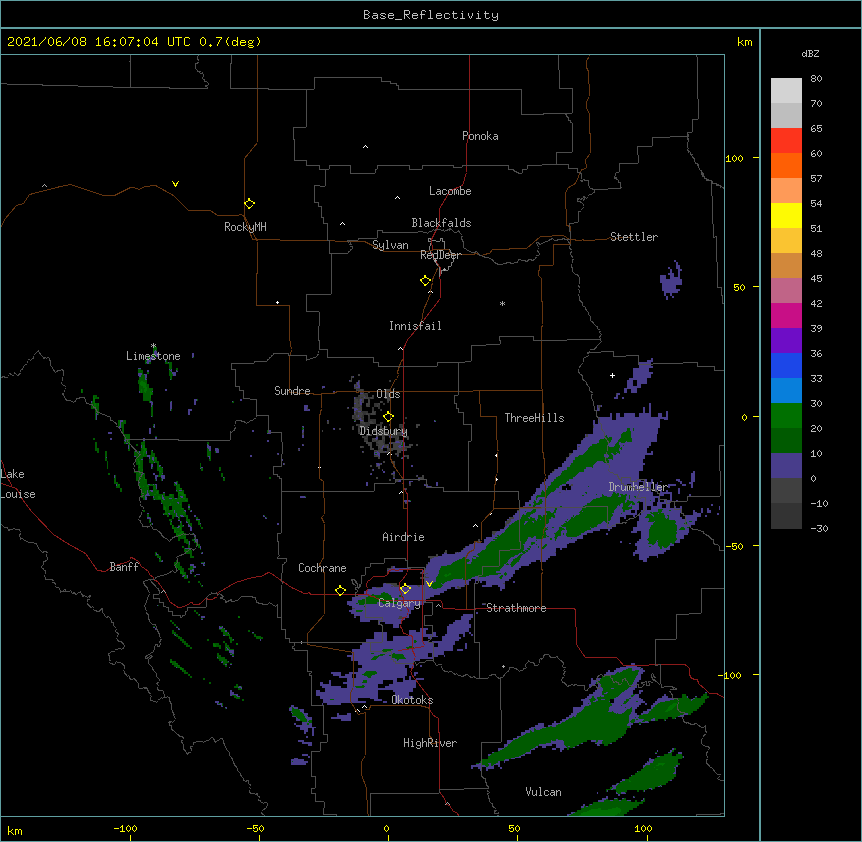Click the Sylvan label

click(x=390, y=245)
